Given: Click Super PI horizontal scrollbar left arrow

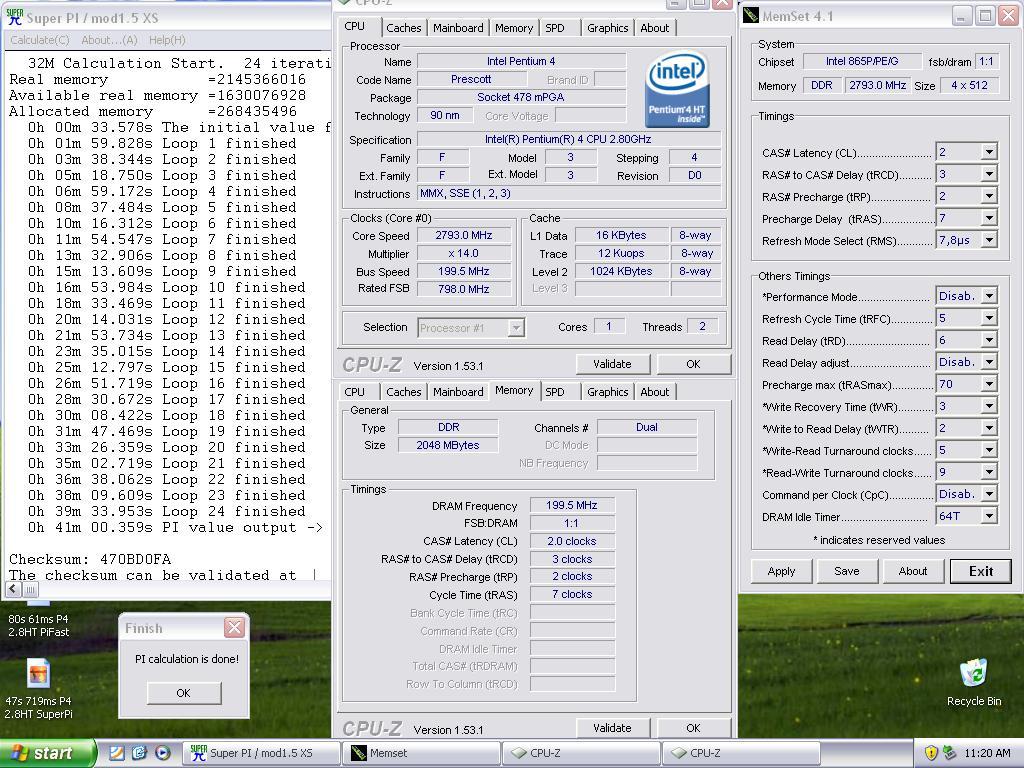Looking at the screenshot, I should (x=12, y=589).
